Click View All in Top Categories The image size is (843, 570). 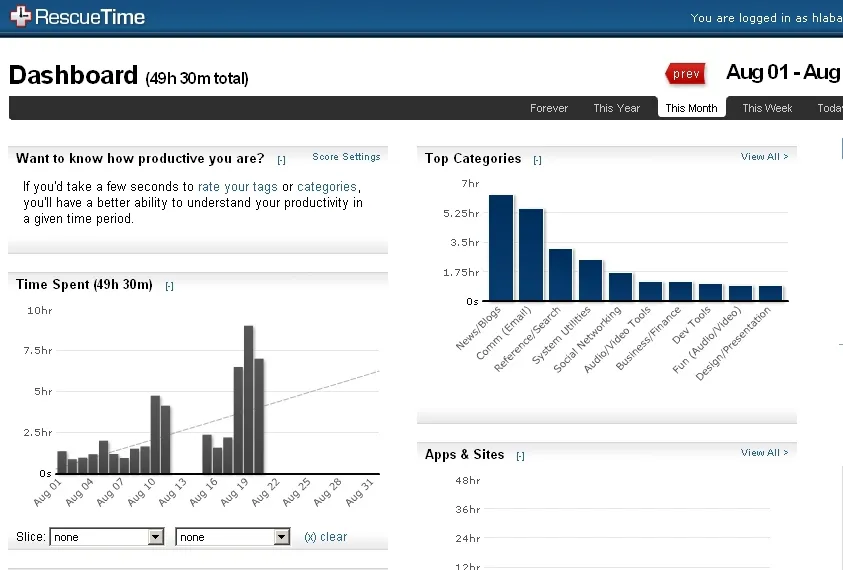[x=764, y=156]
